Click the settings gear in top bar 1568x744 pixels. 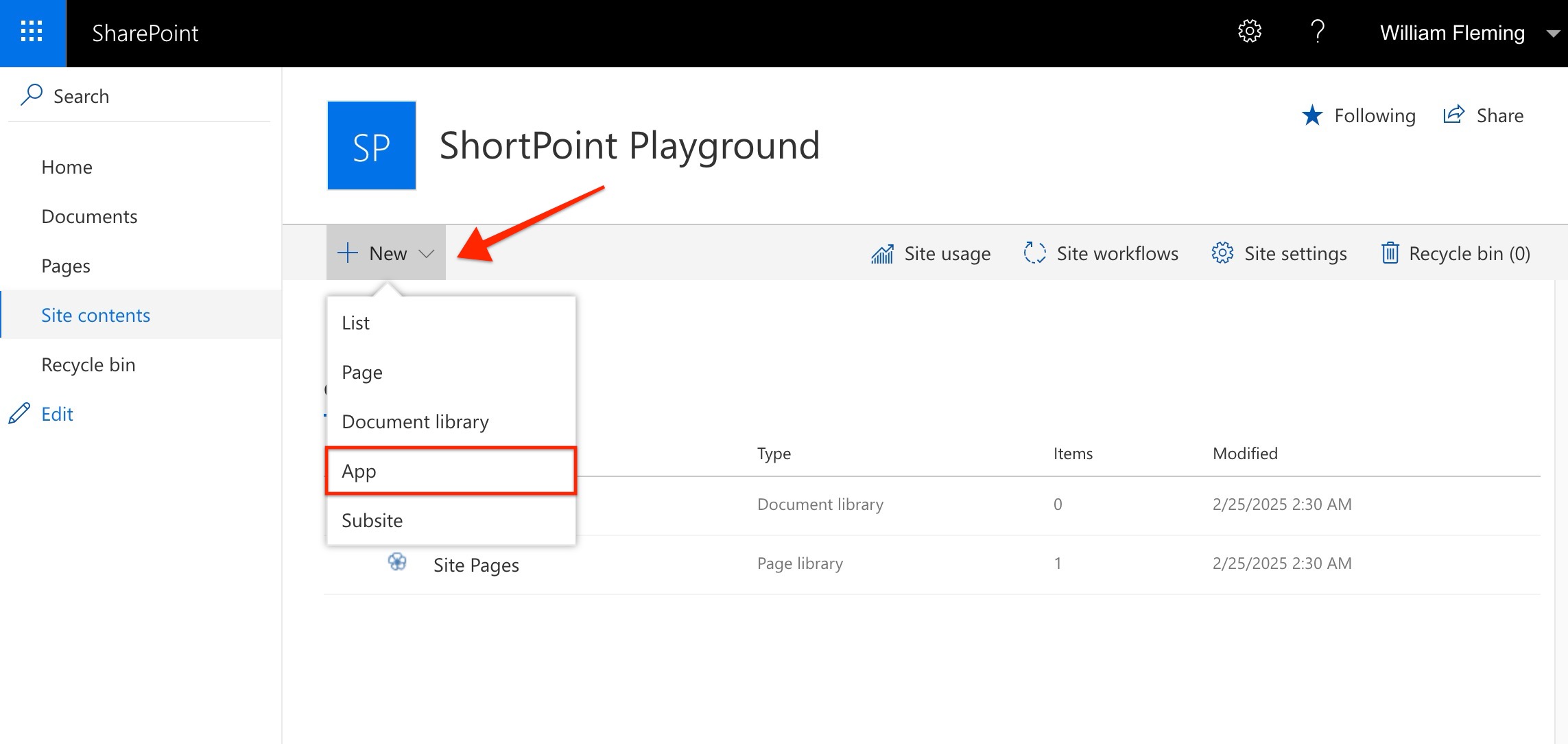tap(1249, 32)
